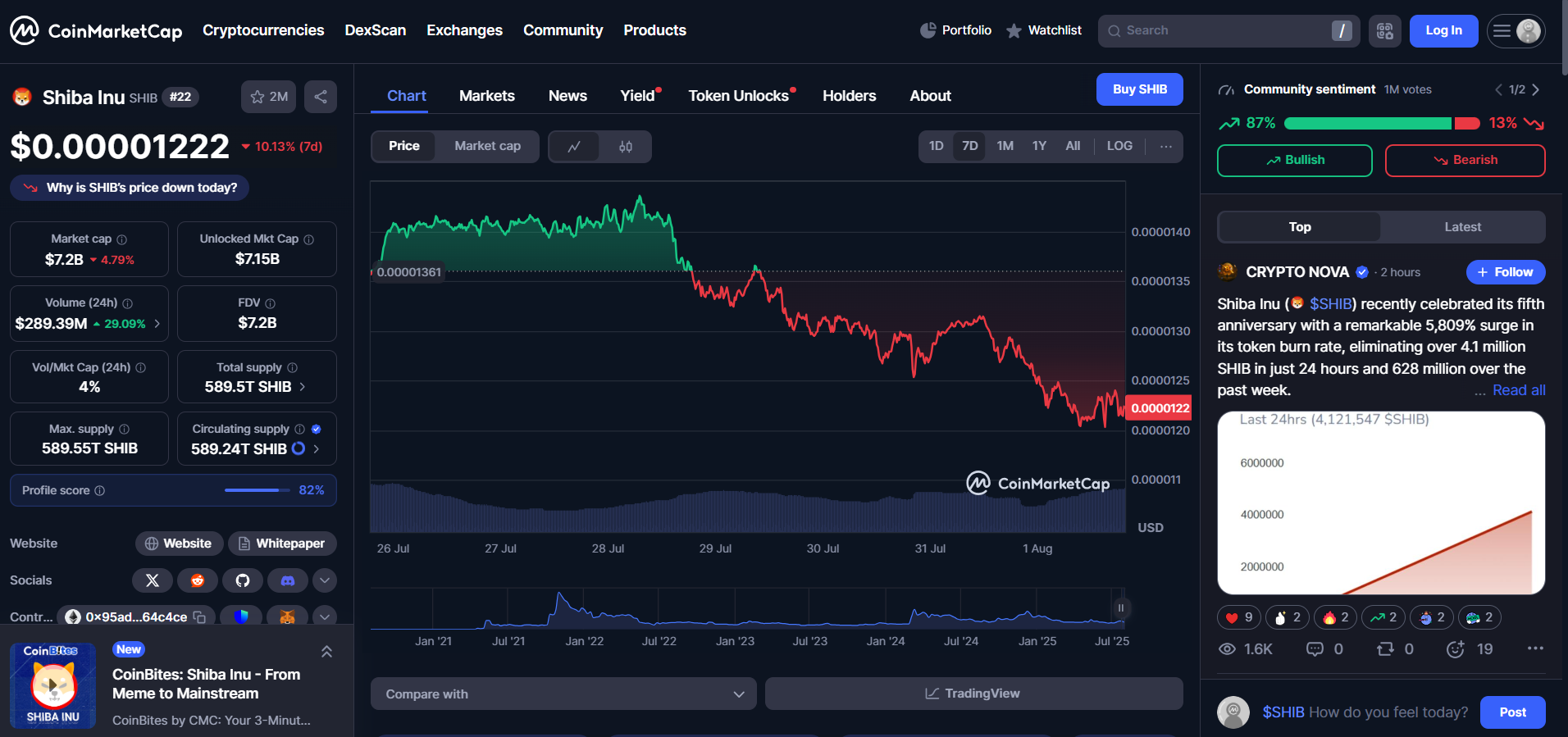Open the QR code scanner icon

(1385, 31)
